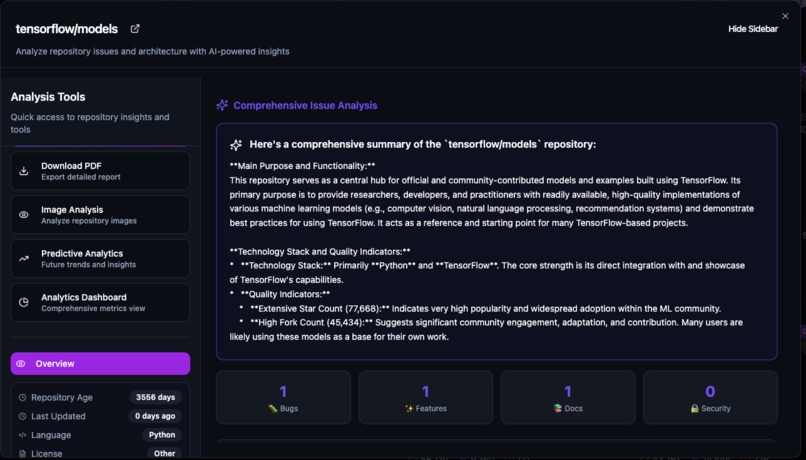Click the Comprehensive Issue Analysis sparkle icon
The width and height of the screenshot is (806, 460).
222,105
